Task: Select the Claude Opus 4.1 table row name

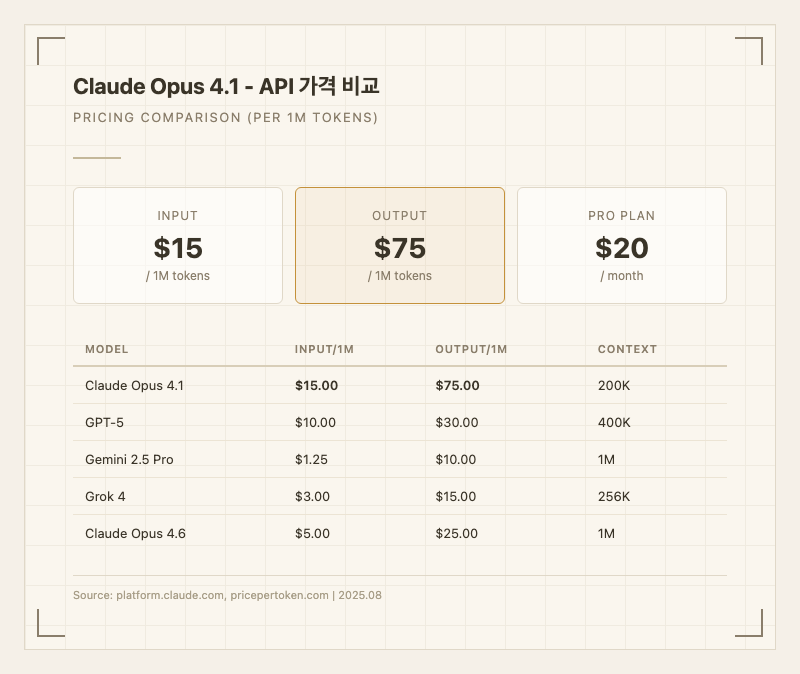Action: pyautogui.click(x=135, y=386)
